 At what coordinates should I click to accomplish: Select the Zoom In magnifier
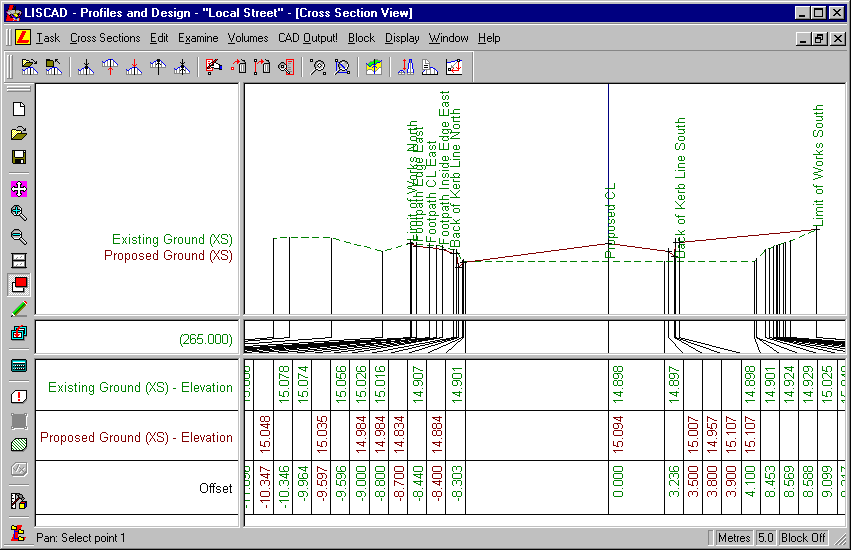coord(19,212)
